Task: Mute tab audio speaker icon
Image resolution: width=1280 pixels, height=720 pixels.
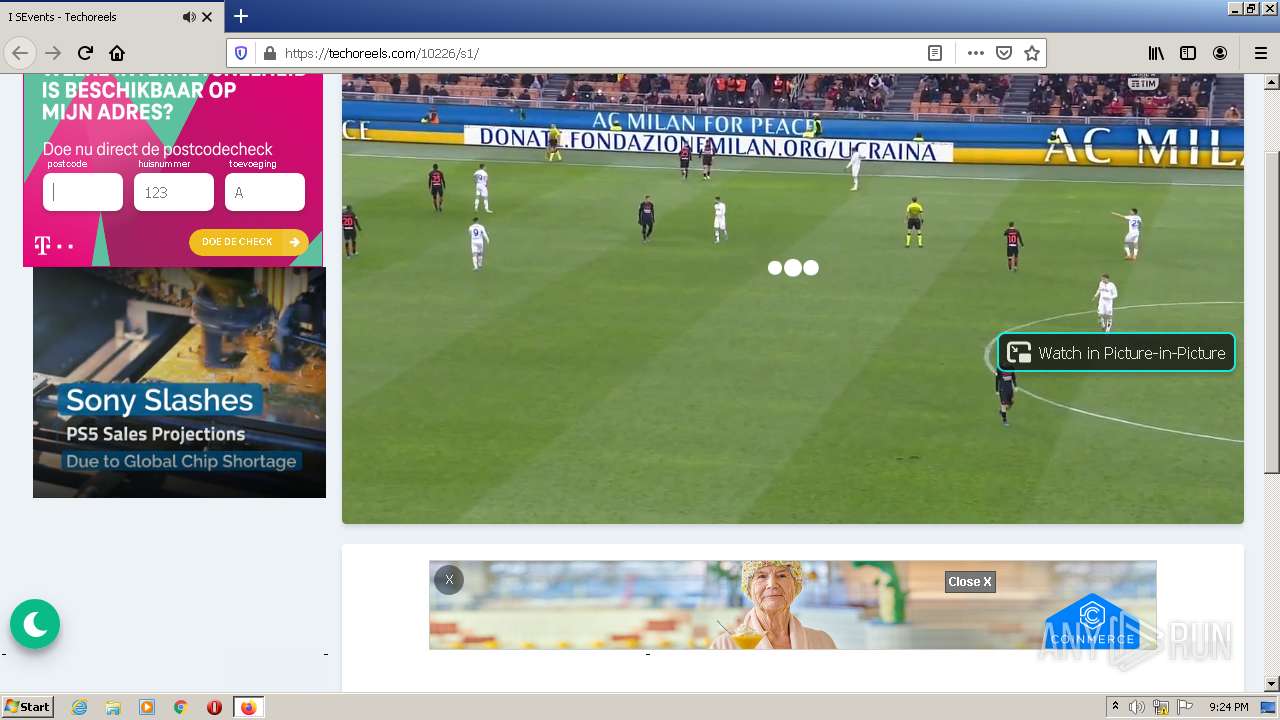Action: 189,17
